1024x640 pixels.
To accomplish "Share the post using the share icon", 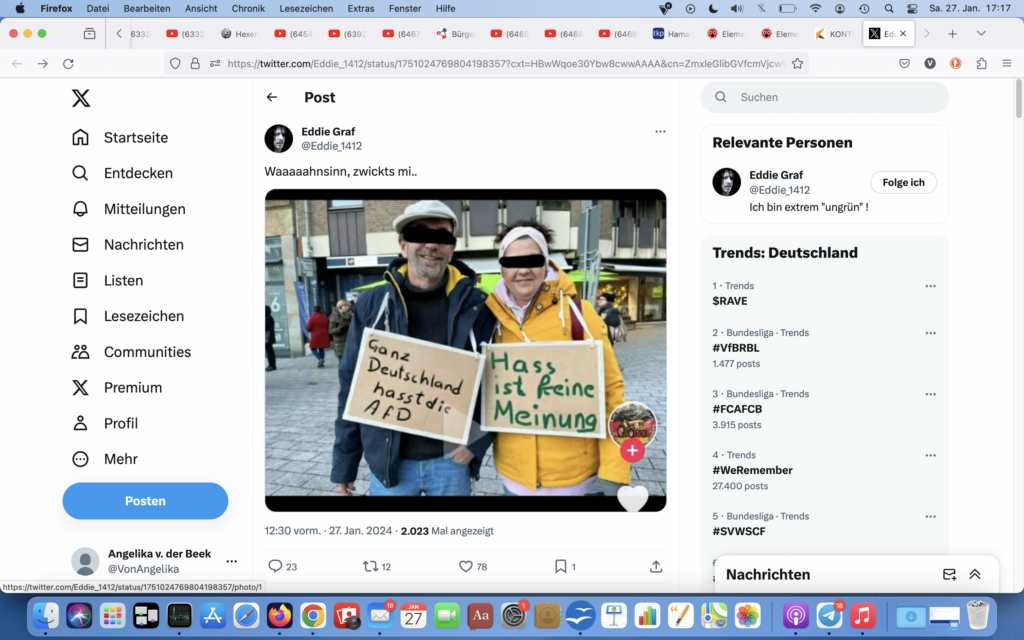I will coord(656,566).
